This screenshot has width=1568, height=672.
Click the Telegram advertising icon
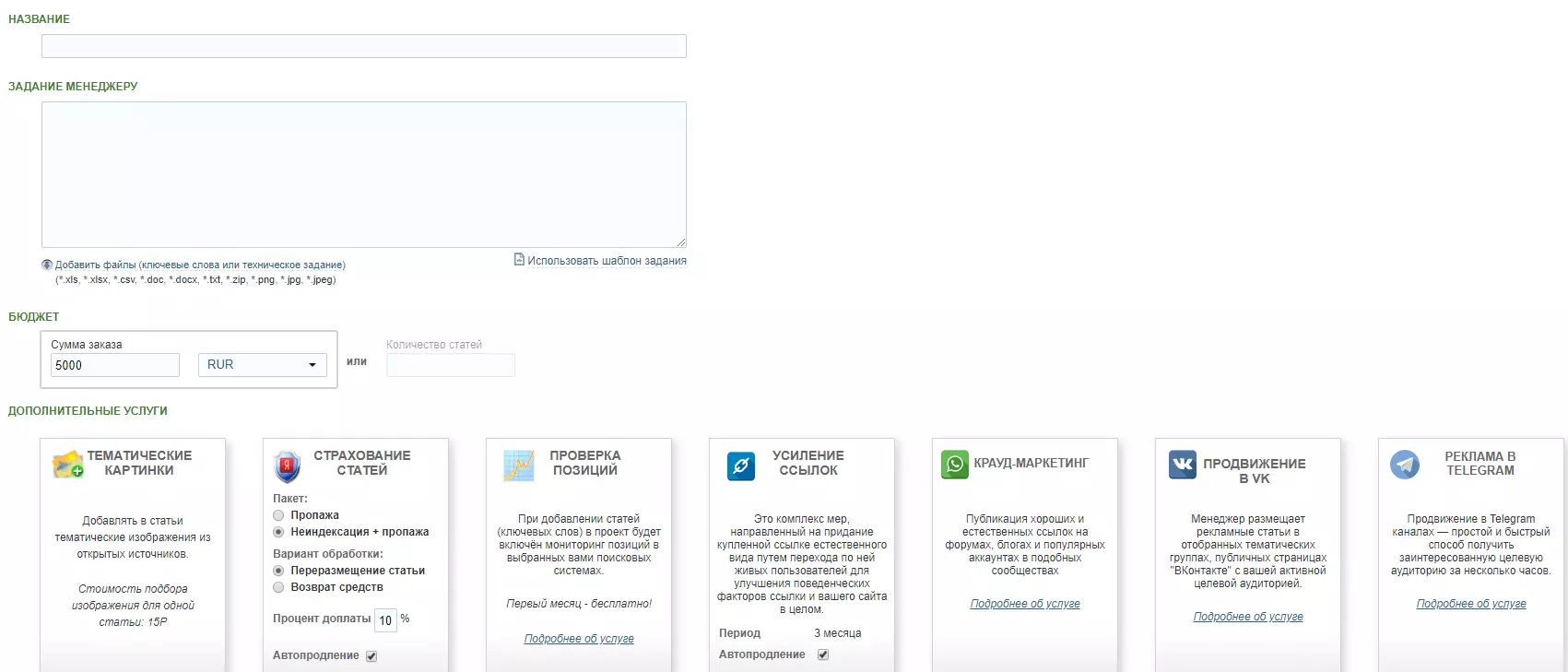pyautogui.click(x=1405, y=464)
